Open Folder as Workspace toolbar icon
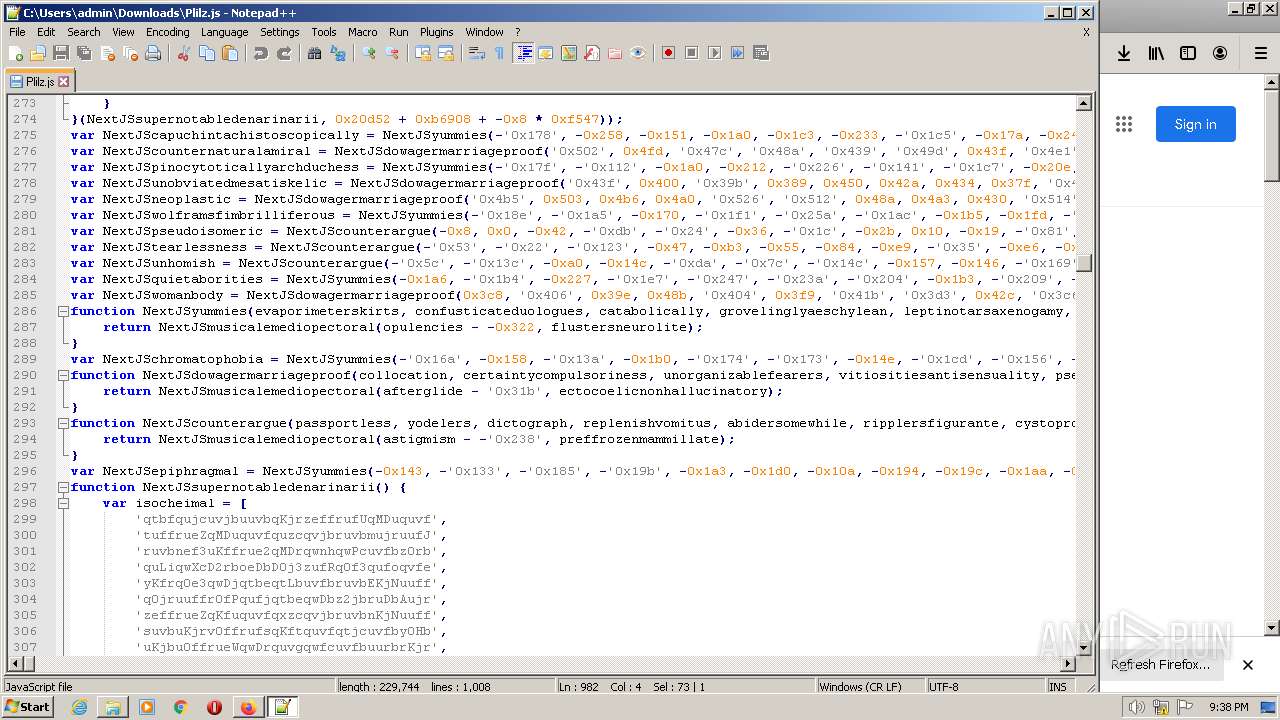1280x720 pixels. tap(614, 53)
